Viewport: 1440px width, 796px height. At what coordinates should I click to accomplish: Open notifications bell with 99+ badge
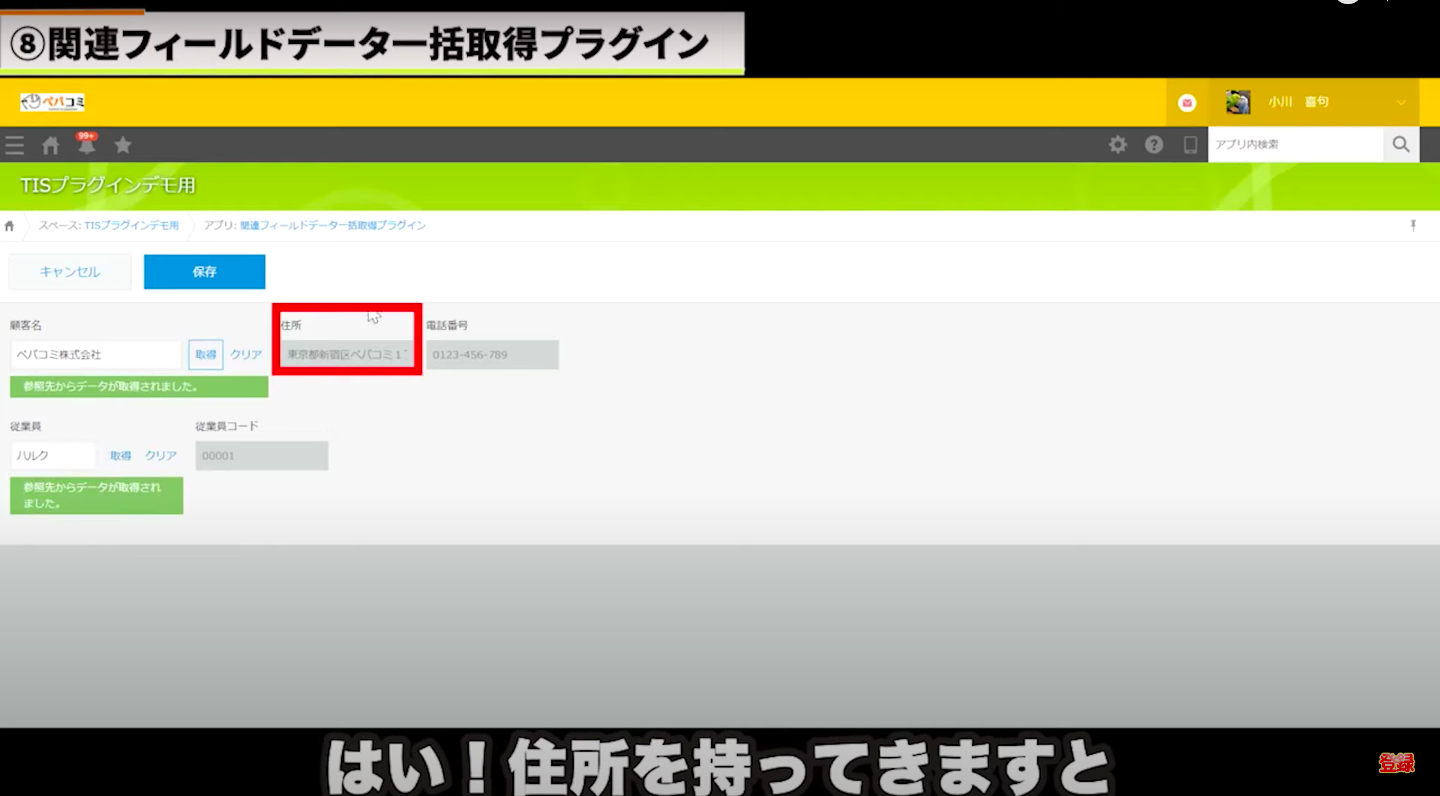point(87,145)
